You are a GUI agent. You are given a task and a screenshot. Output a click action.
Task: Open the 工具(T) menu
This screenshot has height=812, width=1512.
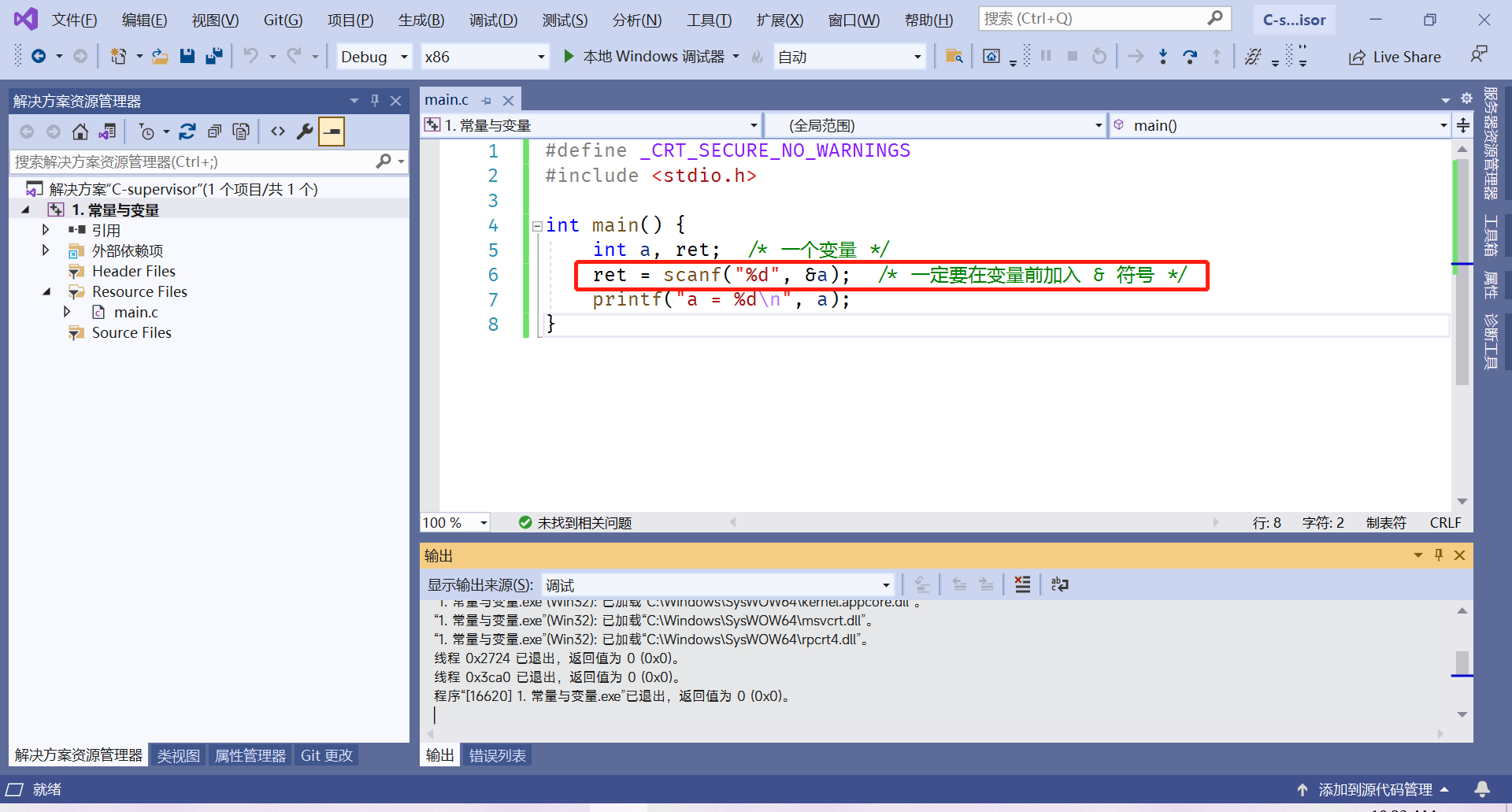pos(709,20)
